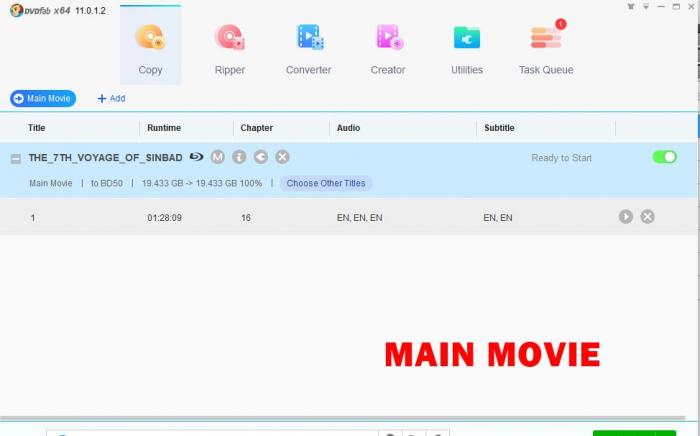
Task: Open the title bar dropdown menu arrow
Action: 646,7
